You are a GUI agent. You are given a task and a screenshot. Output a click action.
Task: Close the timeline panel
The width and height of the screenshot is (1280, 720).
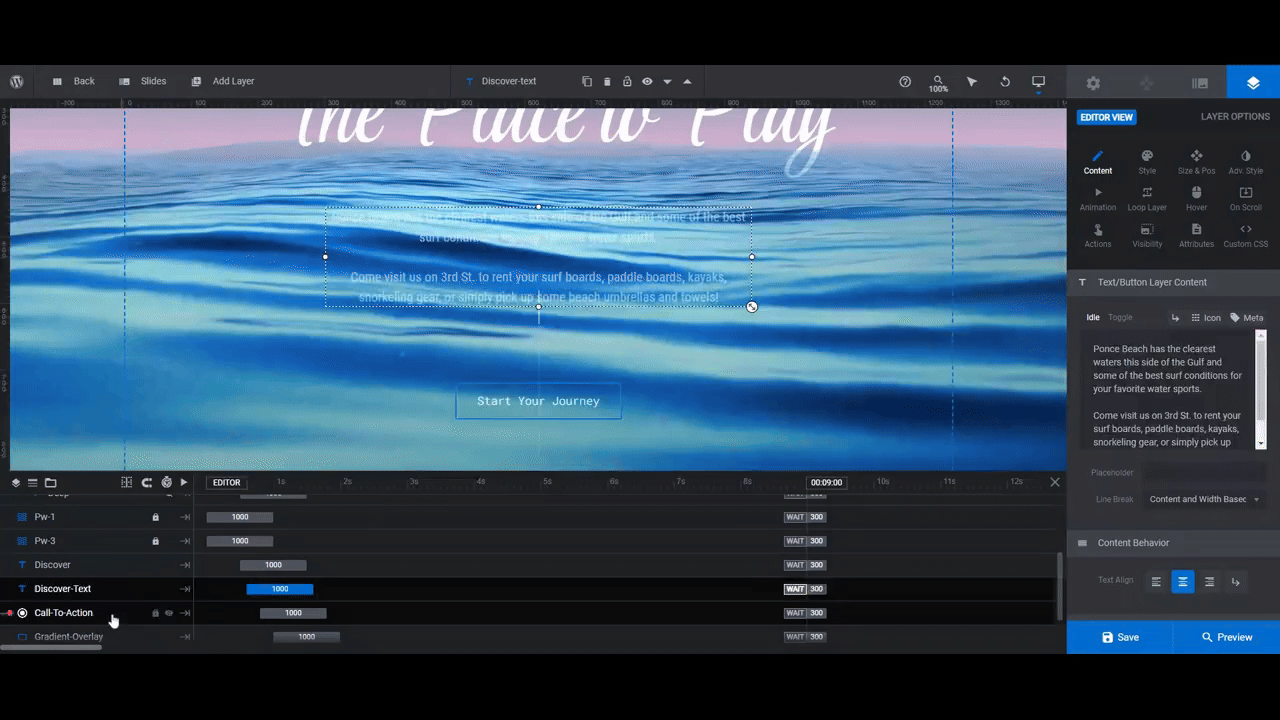pyautogui.click(x=1054, y=482)
